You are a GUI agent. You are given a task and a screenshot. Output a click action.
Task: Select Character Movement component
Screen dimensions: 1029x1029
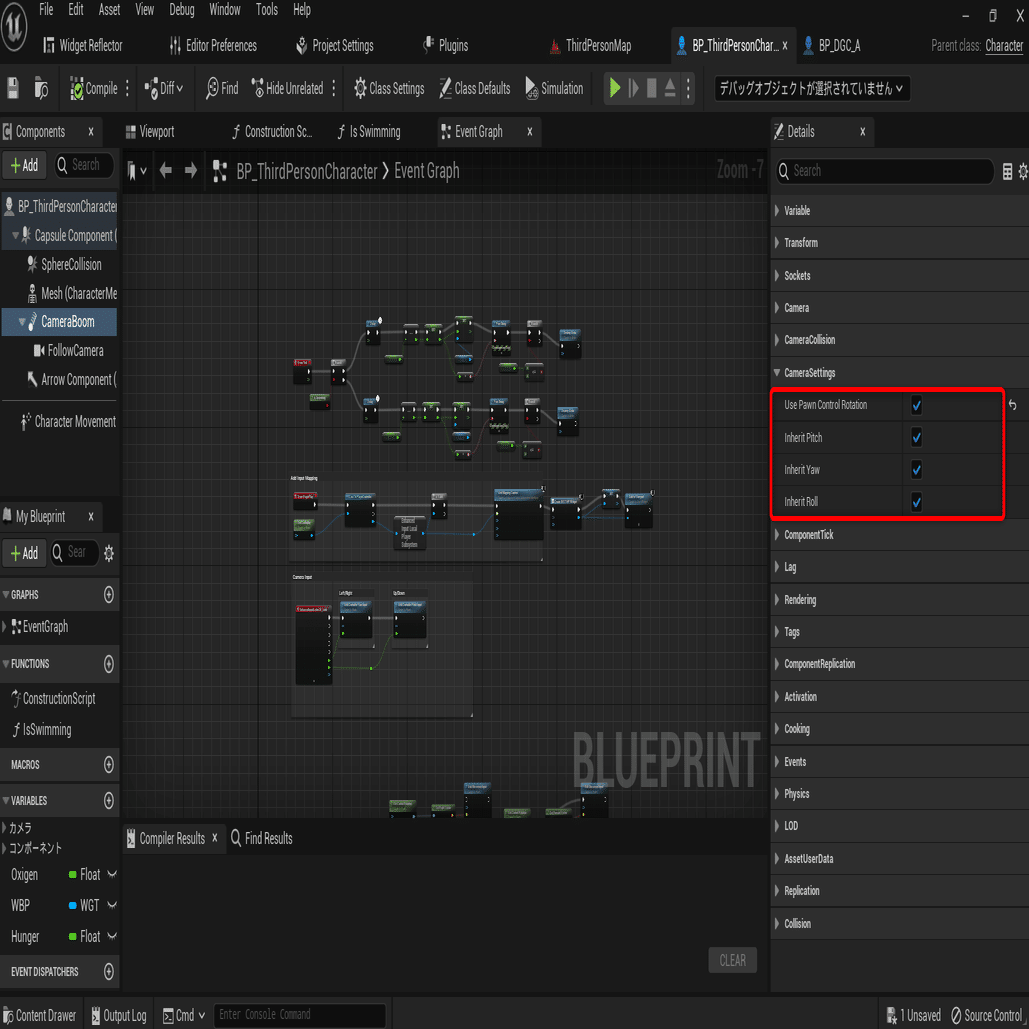[68, 421]
